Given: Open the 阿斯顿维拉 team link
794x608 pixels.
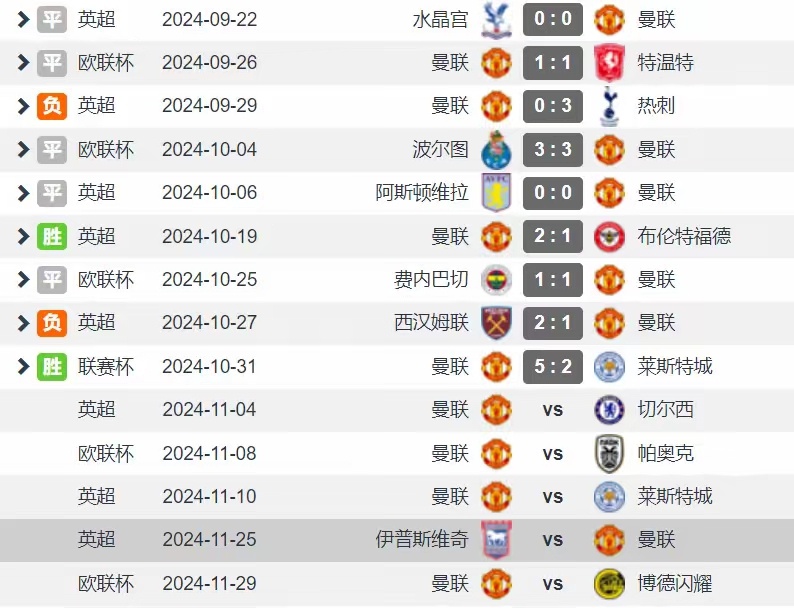Looking at the screenshot, I should pos(422,193).
